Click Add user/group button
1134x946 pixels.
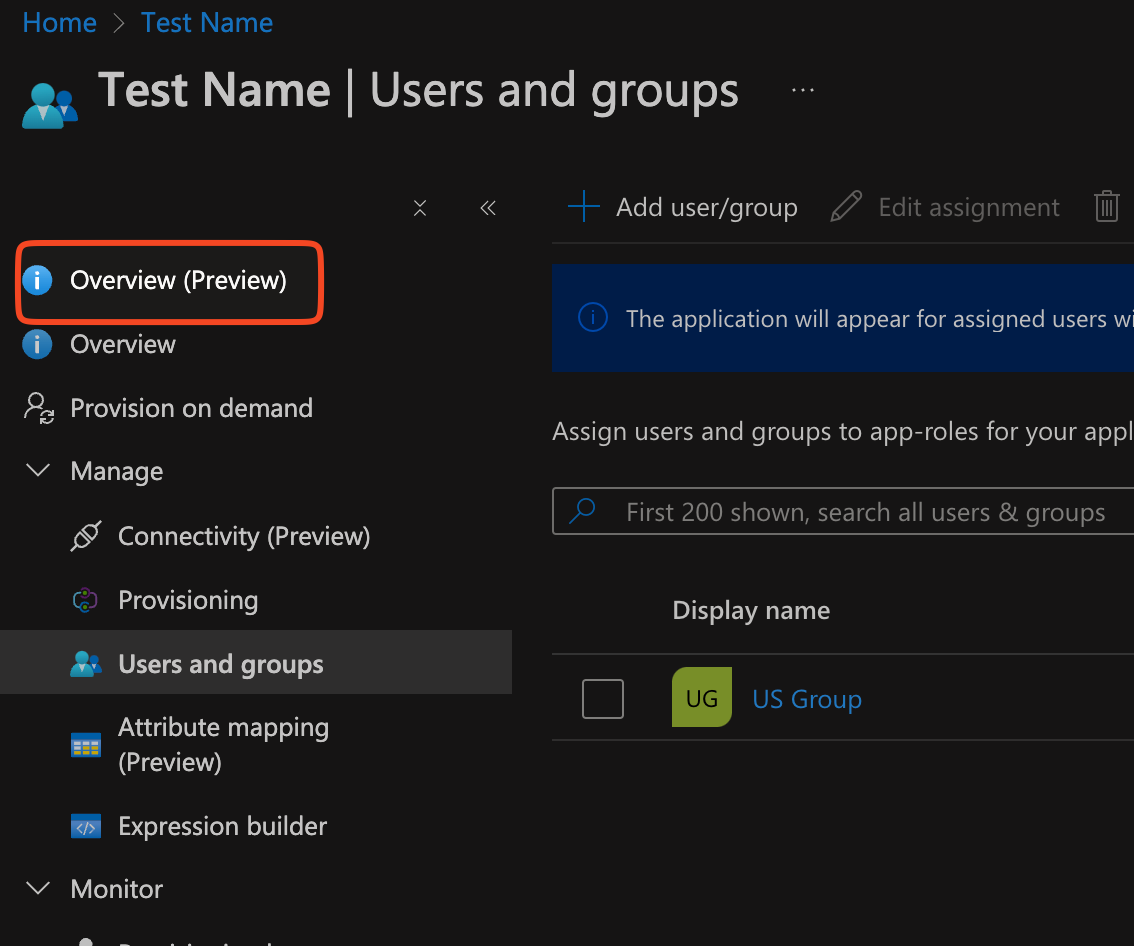(683, 207)
